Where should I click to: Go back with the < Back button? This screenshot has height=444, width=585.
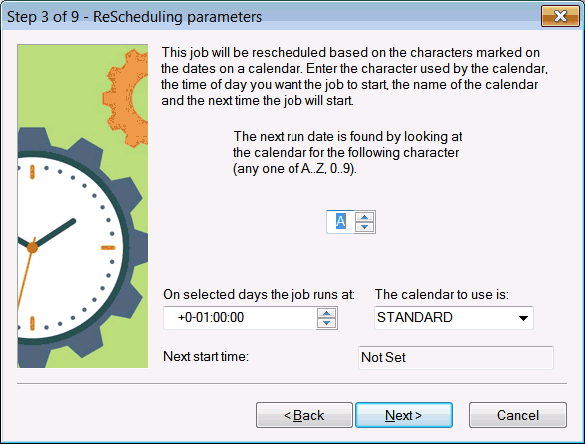click(304, 415)
